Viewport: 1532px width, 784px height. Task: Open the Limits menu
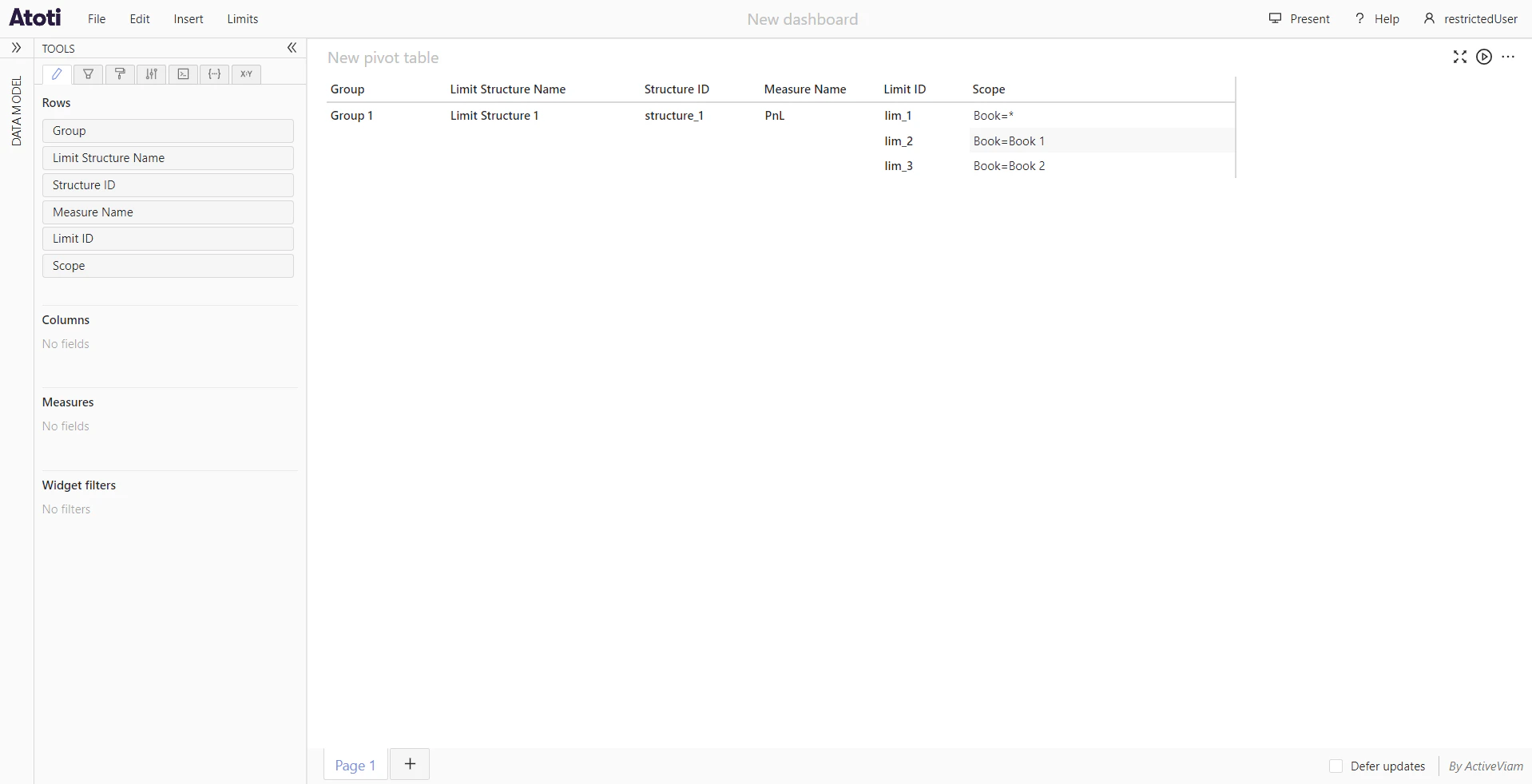click(x=243, y=19)
